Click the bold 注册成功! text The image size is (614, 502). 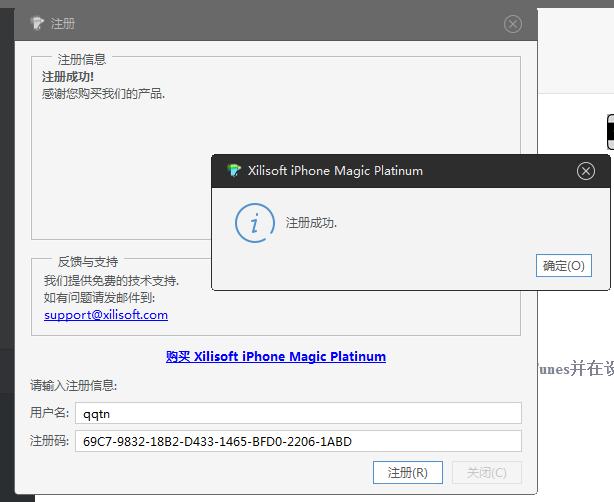pyautogui.click(x=69, y=77)
